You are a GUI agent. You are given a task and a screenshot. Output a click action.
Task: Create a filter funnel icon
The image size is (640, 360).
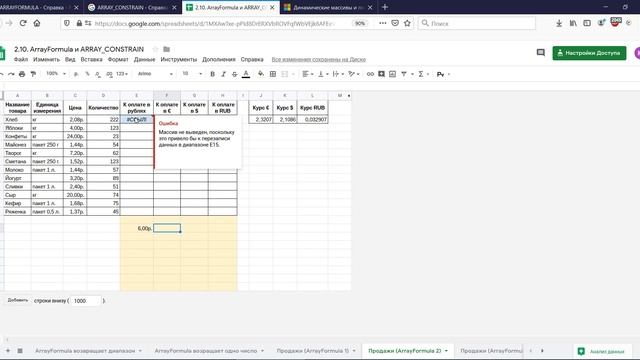click(404, 74)
